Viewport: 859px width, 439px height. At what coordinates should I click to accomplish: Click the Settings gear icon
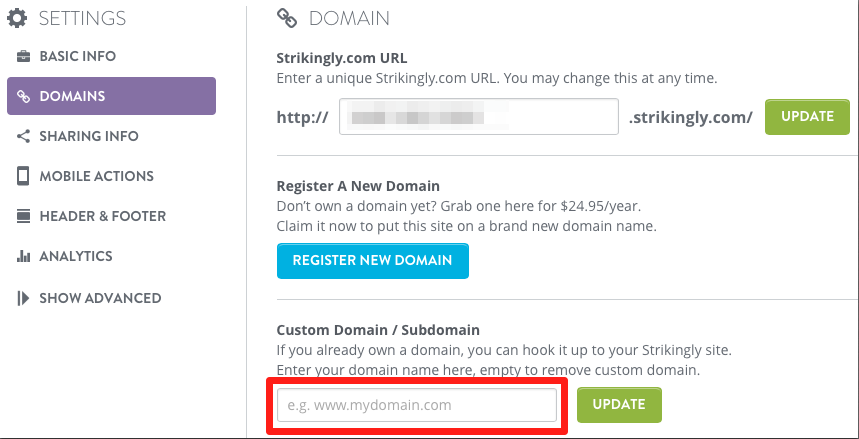pyautogui.click(x=16, y=19)
